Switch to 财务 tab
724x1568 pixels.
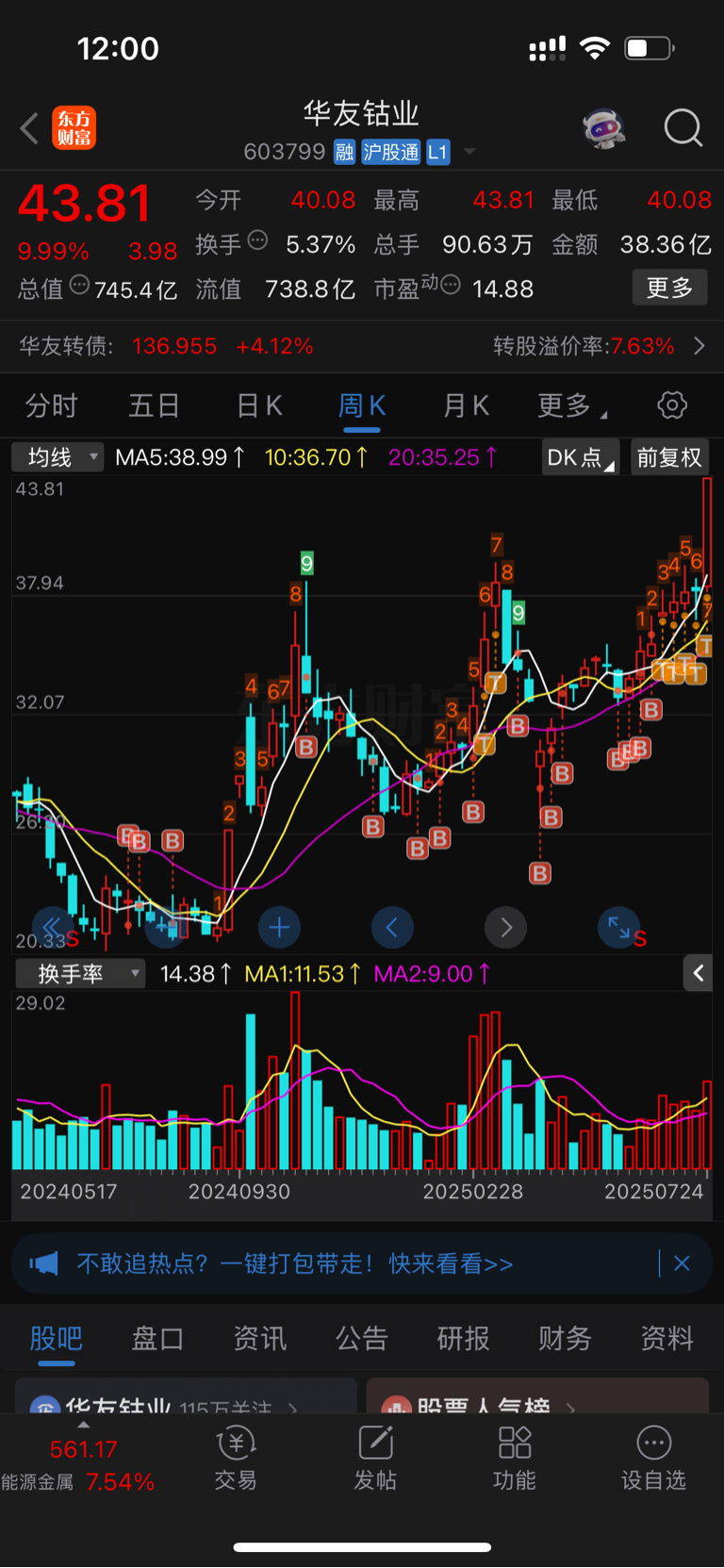(x=565, y=1338)
